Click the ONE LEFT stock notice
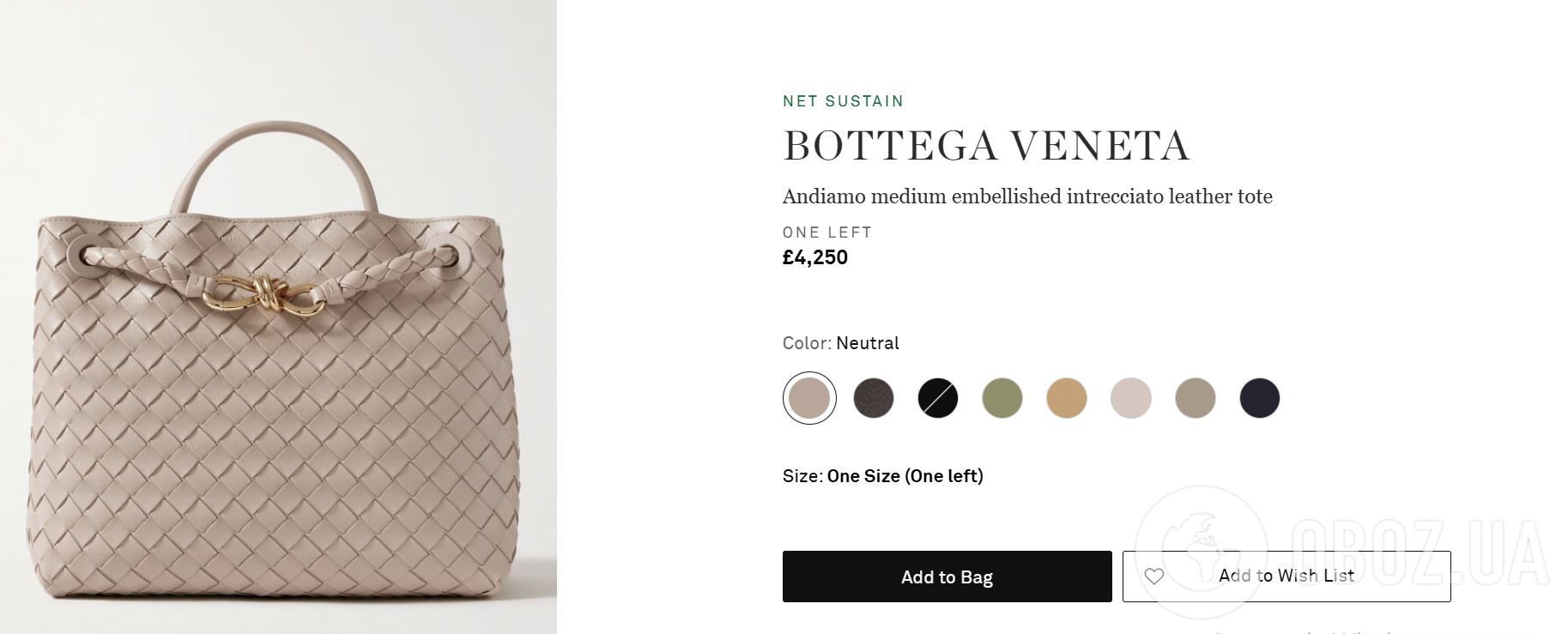Screen dimensions: 1568x634 pyautogui.click(x=827, y=232)
